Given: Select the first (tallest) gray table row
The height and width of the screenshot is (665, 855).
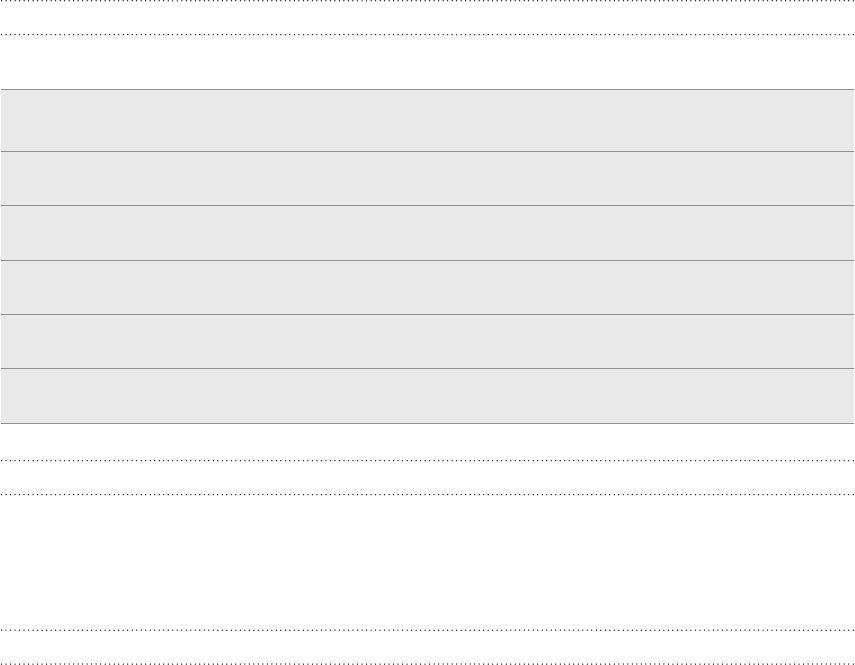Looking at the screenshot, I should [x=428, y=120].
